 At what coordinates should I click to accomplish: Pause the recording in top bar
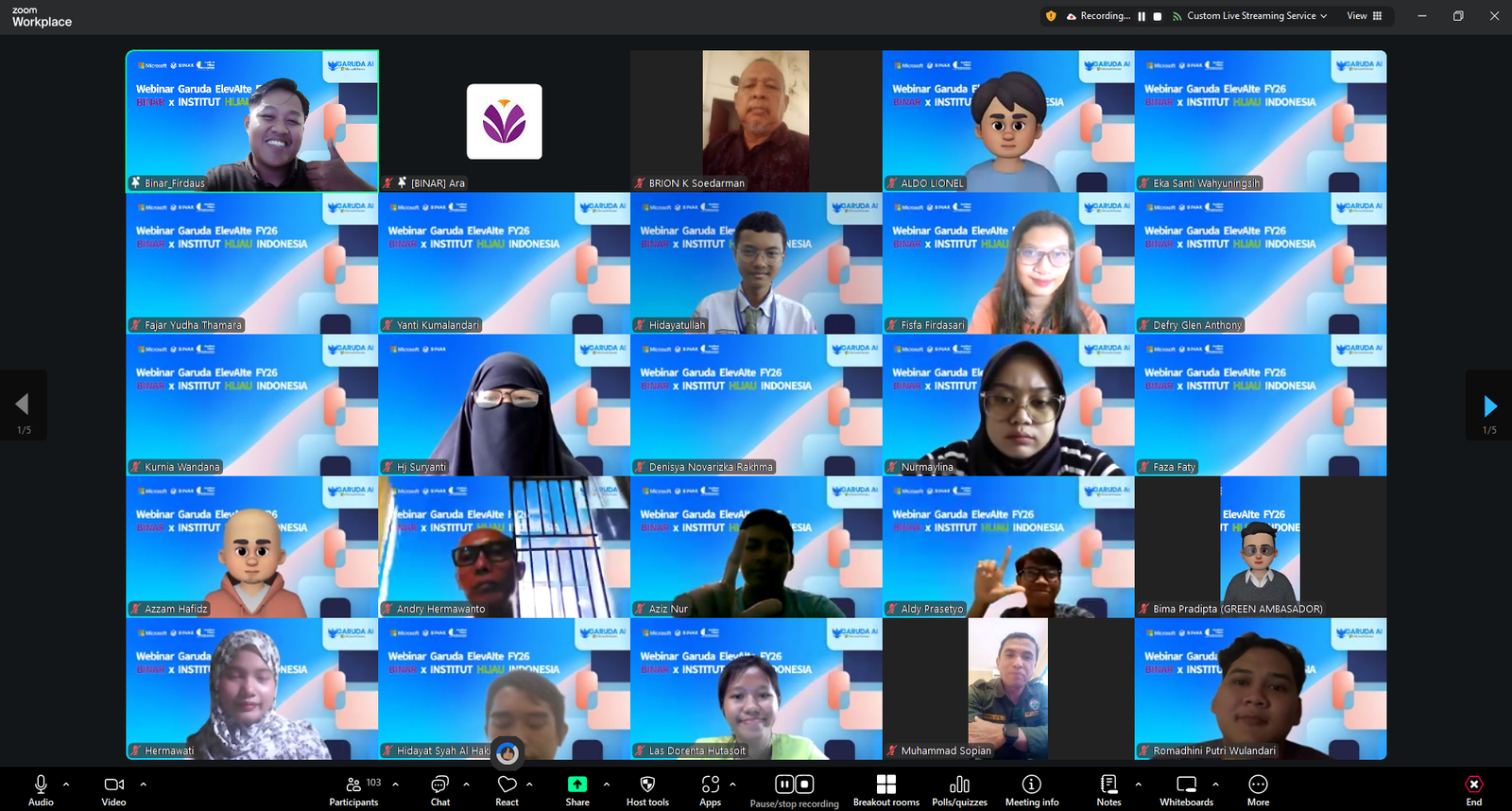[1142, 16]
